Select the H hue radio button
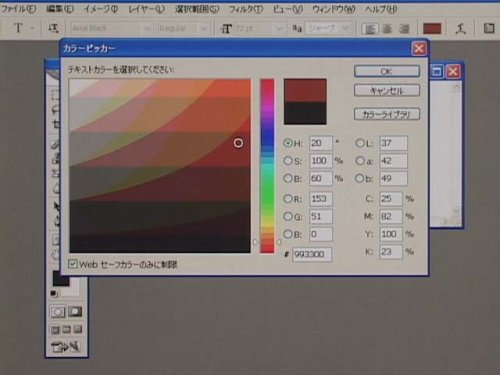Image resolution: width=500 pixels, height=375 pixels. tap(288, 143)
